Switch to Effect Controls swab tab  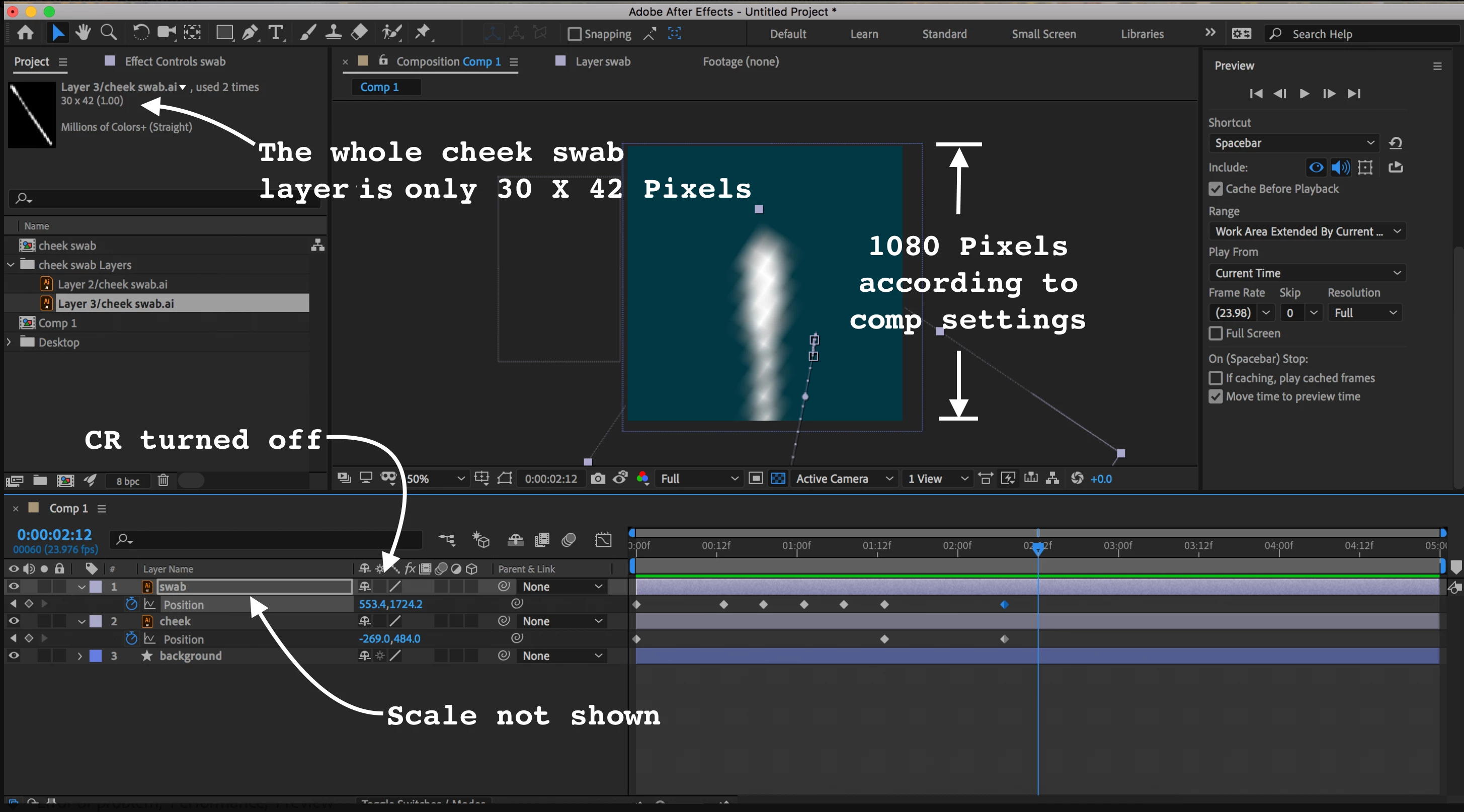click(175, 61)
